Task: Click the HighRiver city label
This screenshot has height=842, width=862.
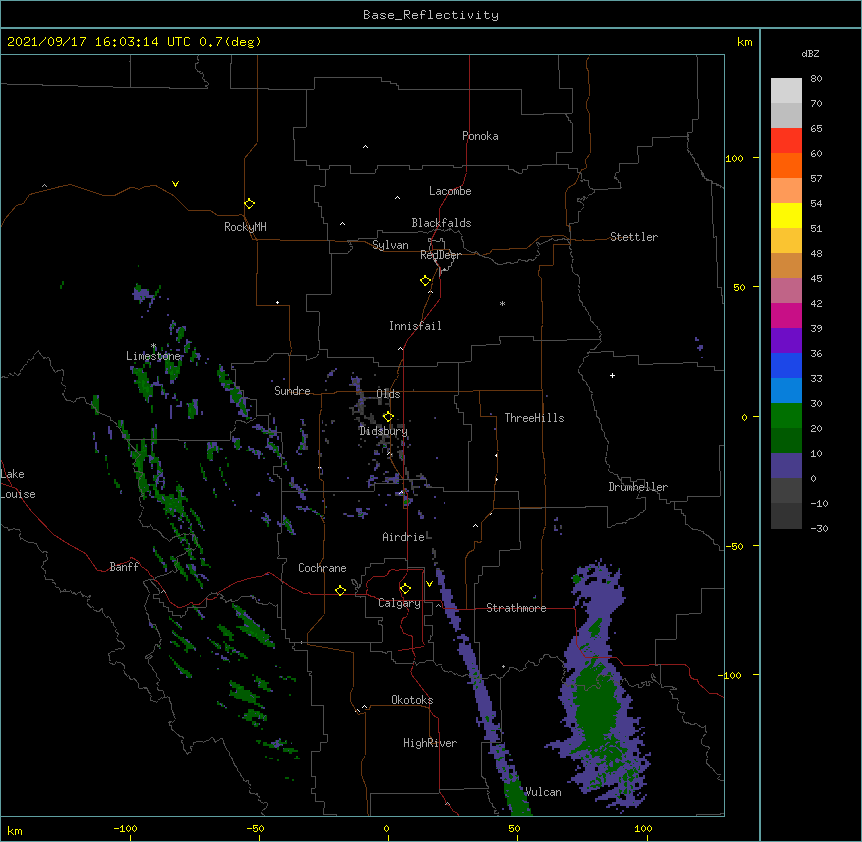Action: pyautogui.click(x=430, y=743)
